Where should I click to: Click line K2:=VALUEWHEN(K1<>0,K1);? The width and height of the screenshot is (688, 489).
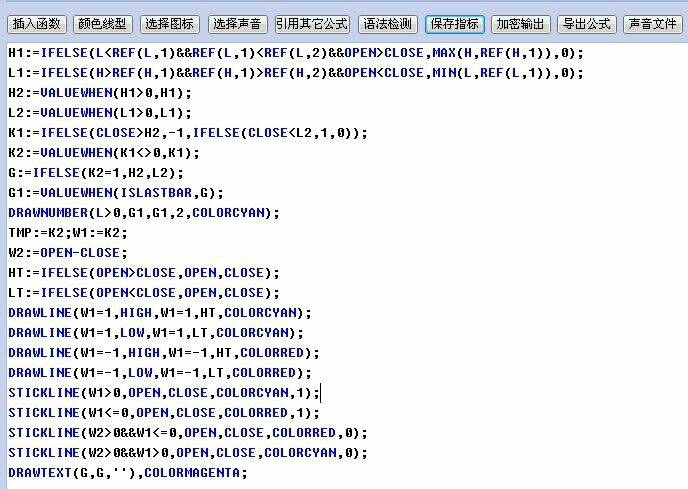point(104,153)
